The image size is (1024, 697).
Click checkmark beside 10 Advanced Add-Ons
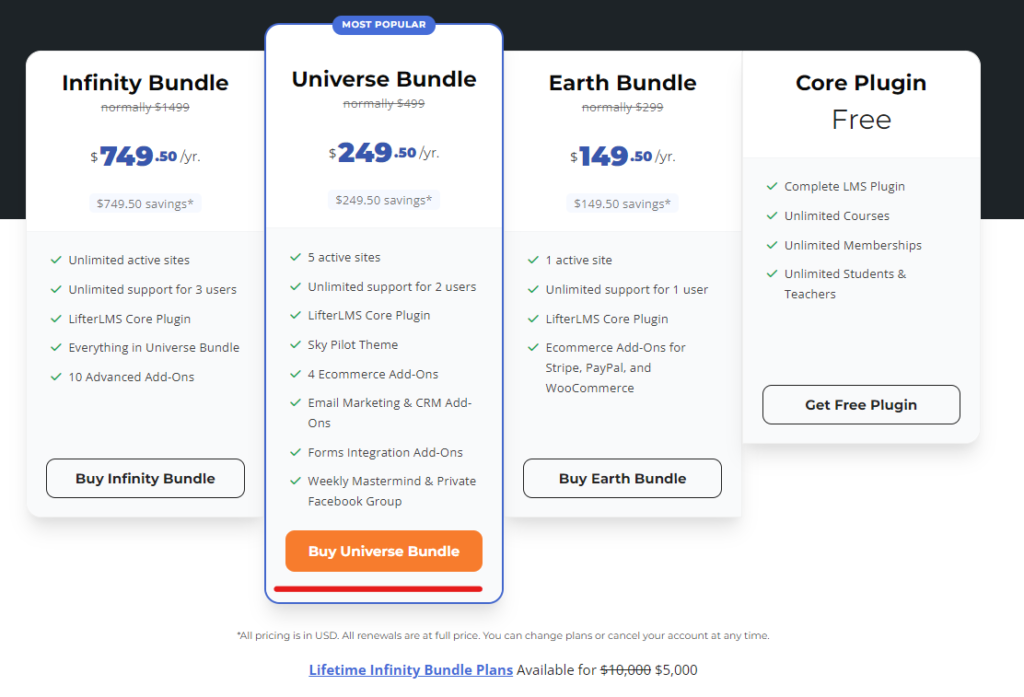coord(56,377)
